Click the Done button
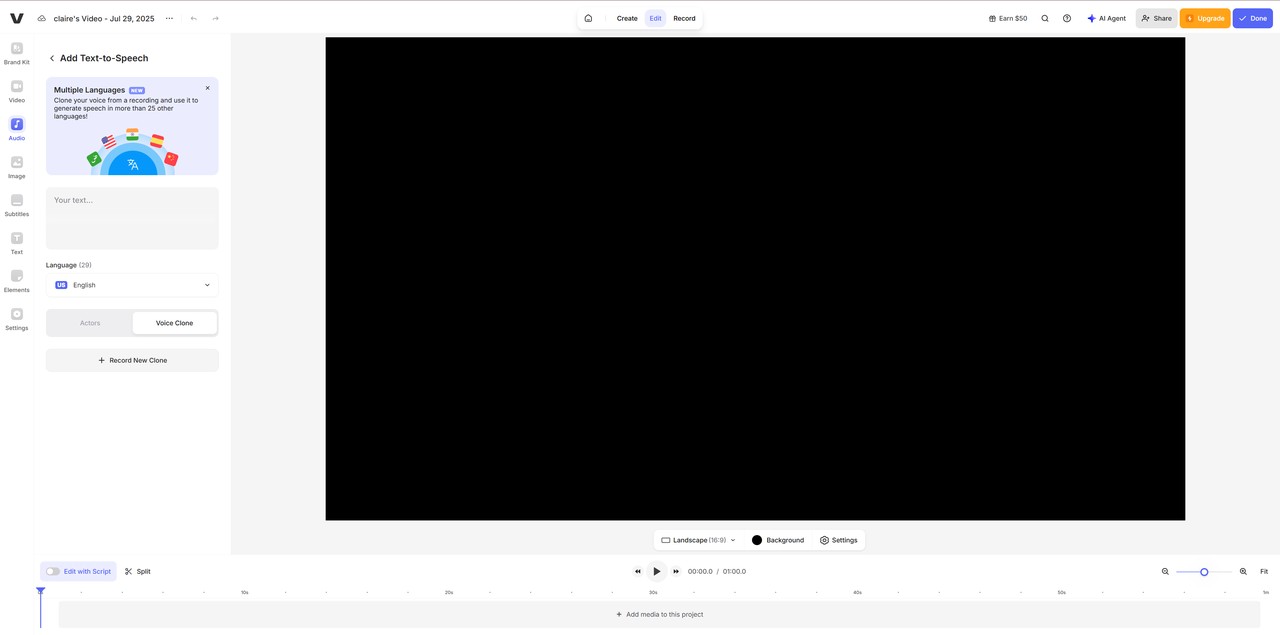Image resolution: width=1280 pixels, height=635 pixels. tap(1253, 18)
